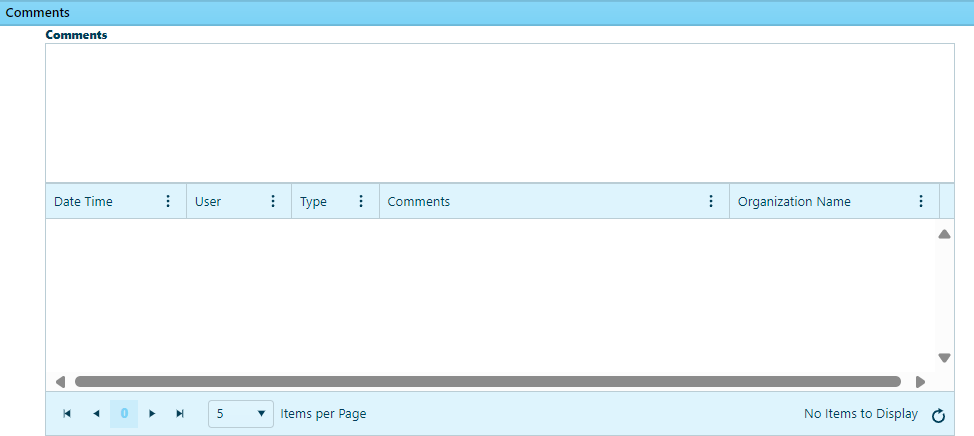Screen dimensions: 974x436
Task: Open the Type column options menu
Action: pyautogui.click(x=361, y=201)
